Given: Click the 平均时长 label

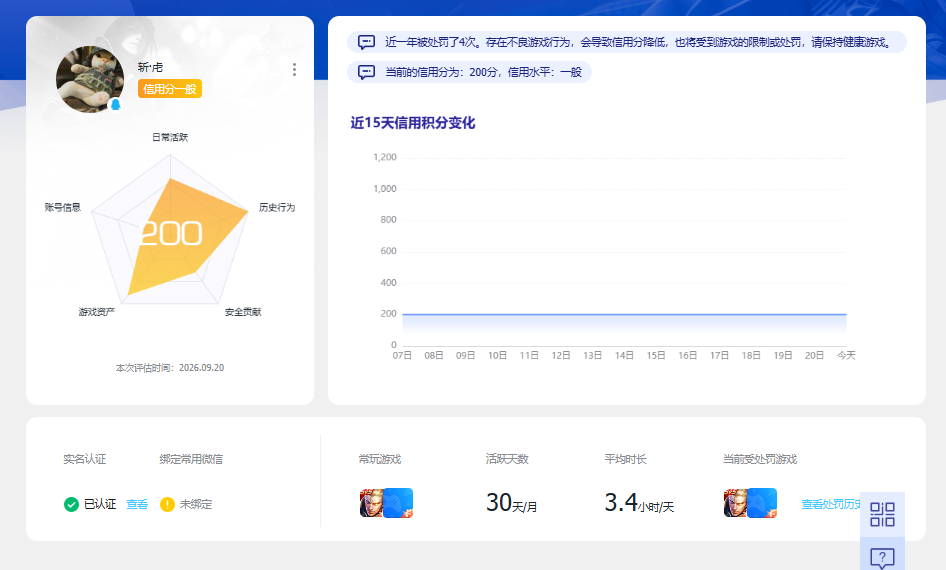Looking at the screenshot, I should (x=626, y=460).
